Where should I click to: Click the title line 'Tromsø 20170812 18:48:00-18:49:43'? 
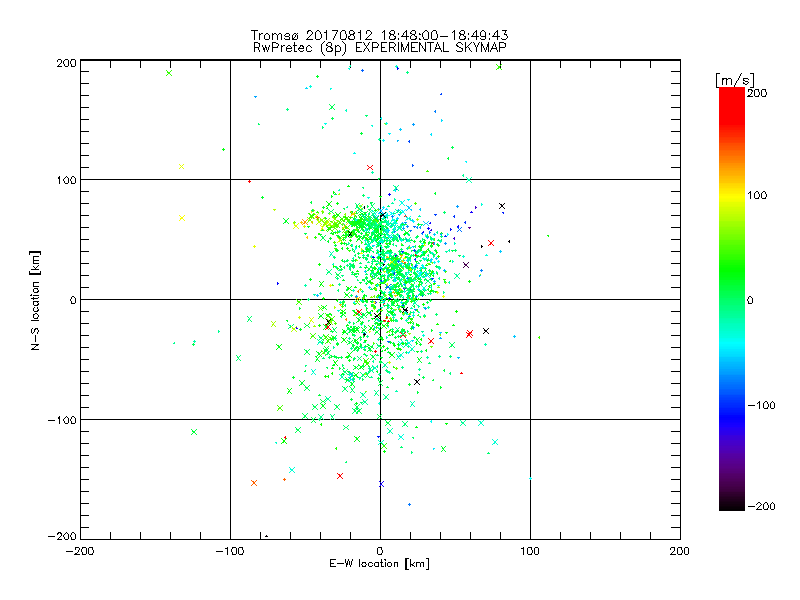point(379,35)
